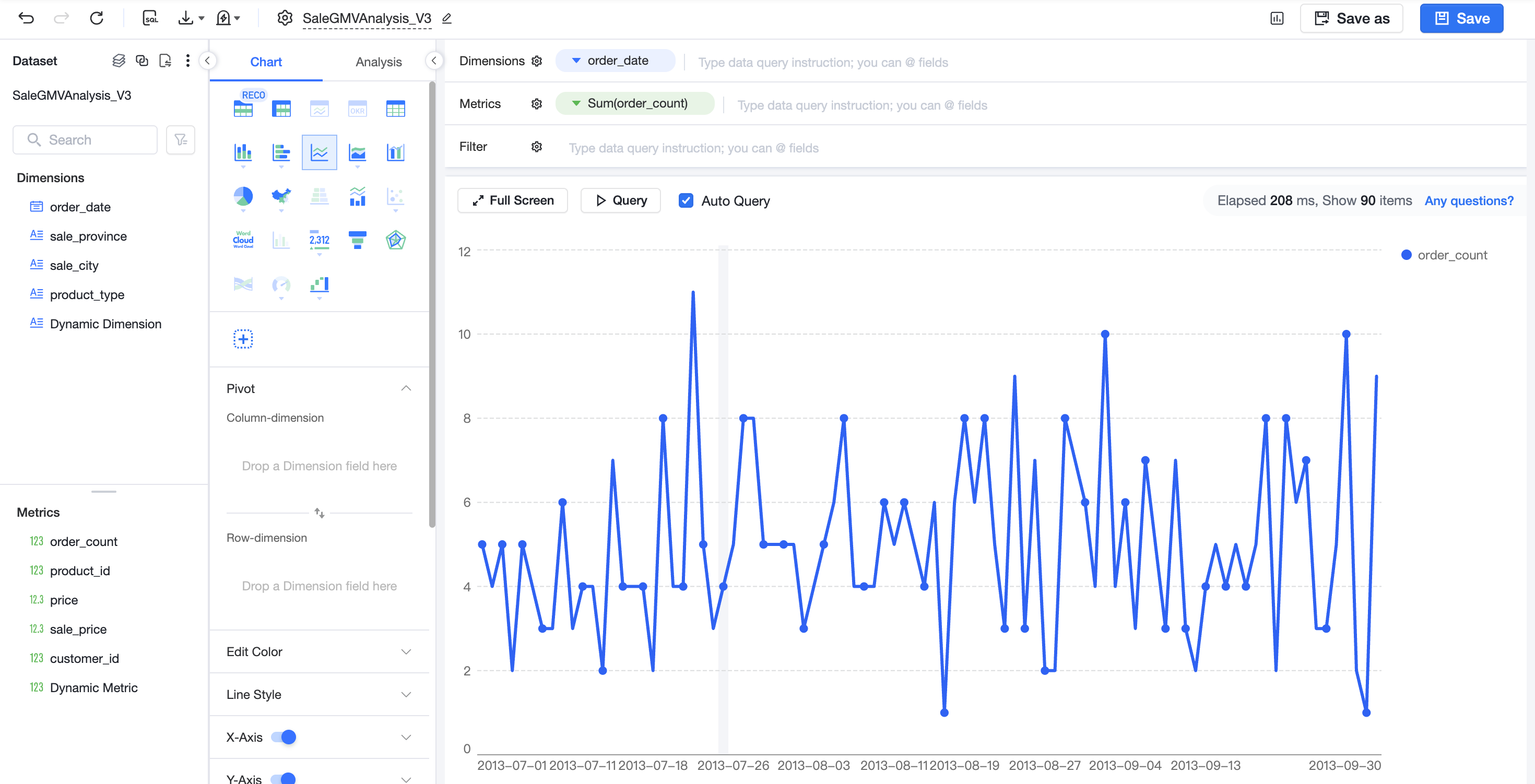1535x784 pixels.
Task: Select the map chart icon
Action: 281,196
